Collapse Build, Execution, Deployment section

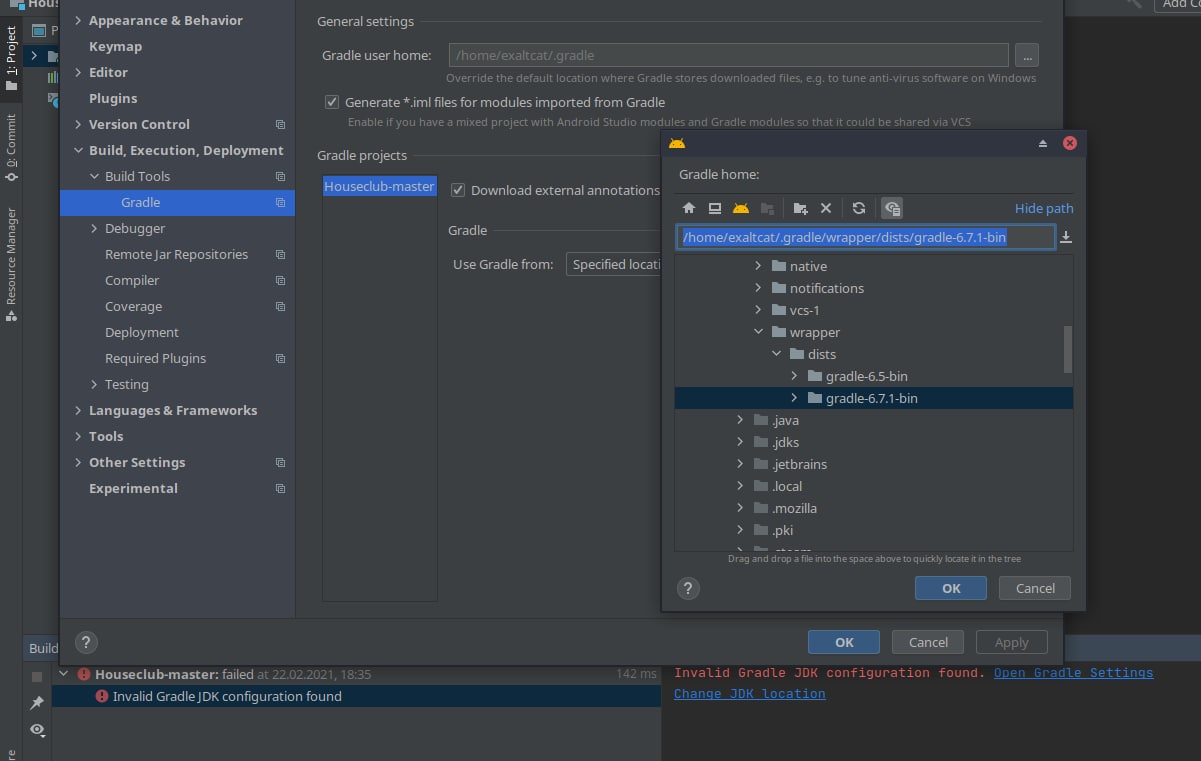pyautogui.click(x=78, y=150)
